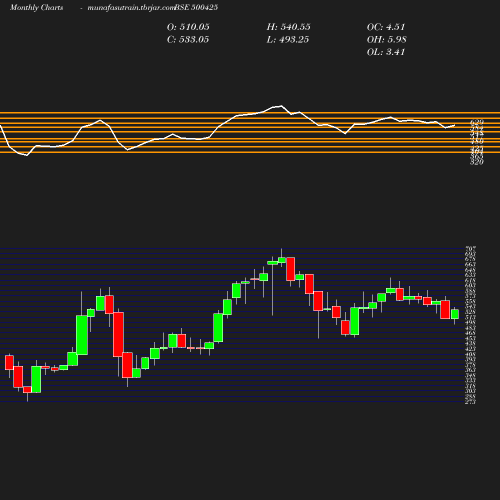The height and width of the screenshot is (500, 500).
Task: Select the "BSE 500425" ticker label
Action: tap(196, 7)
